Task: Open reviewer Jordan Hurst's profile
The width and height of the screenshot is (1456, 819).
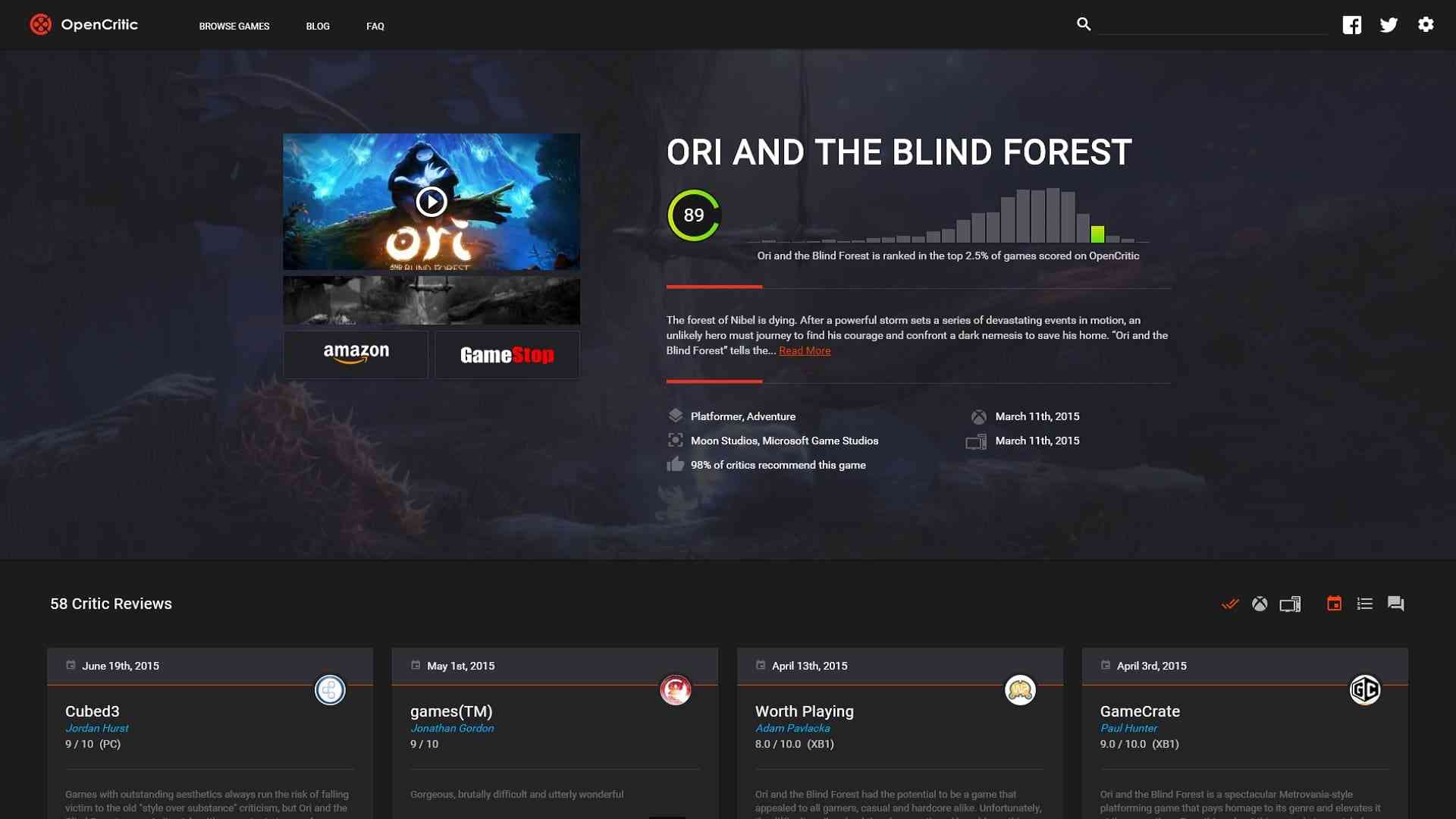Action: 97,728
